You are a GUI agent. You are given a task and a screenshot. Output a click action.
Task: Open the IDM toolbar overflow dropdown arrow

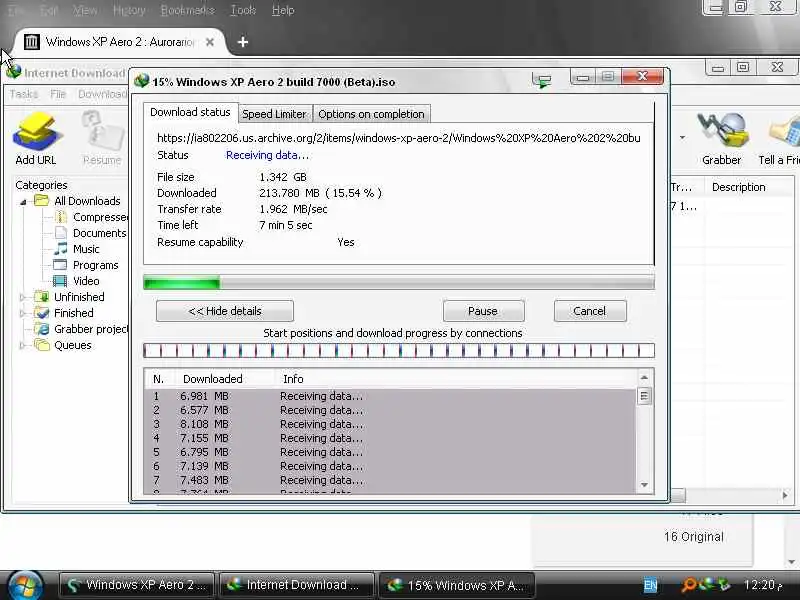click(682, 137)
